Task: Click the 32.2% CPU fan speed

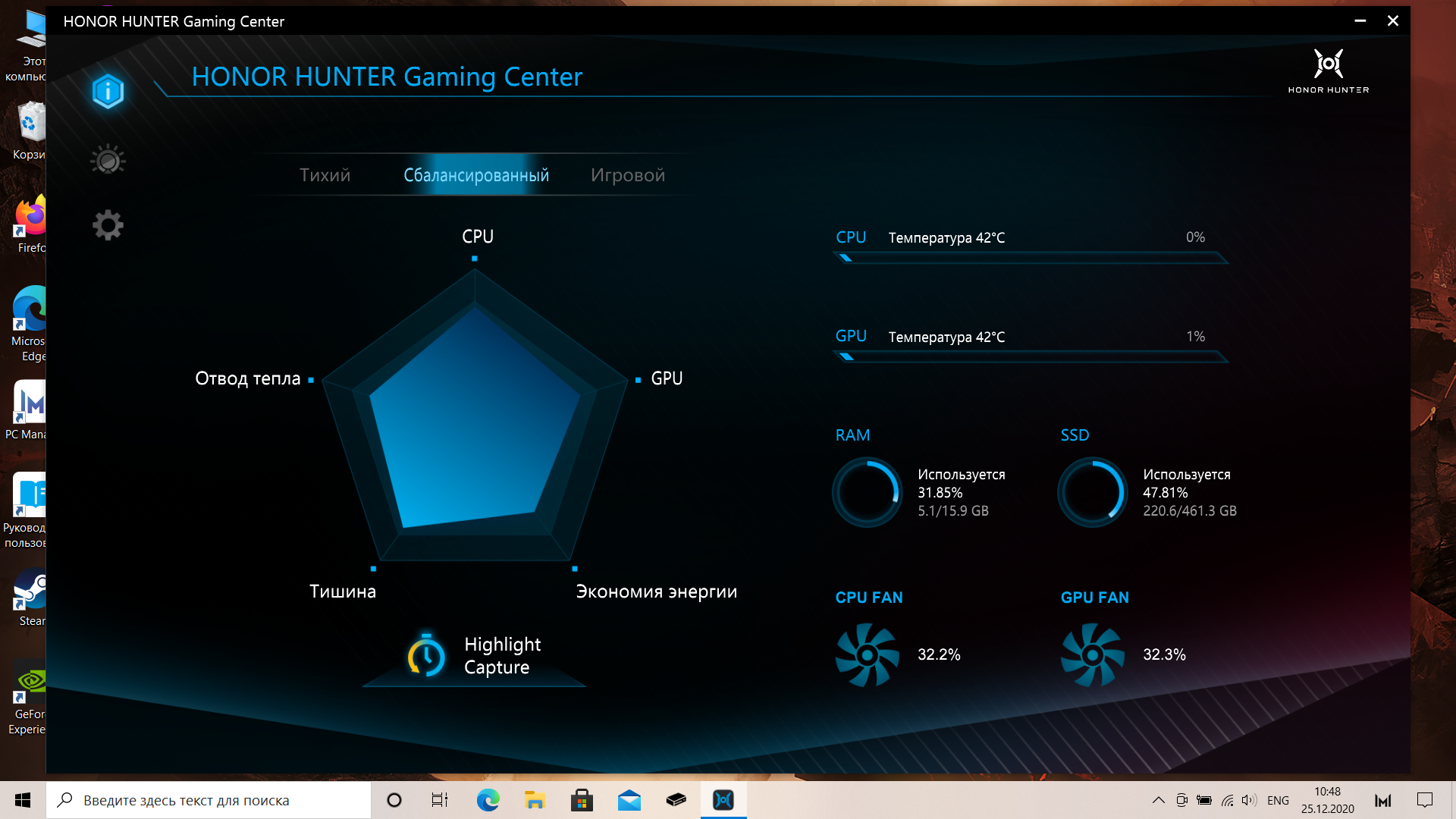Action: (x=939, y=654)
